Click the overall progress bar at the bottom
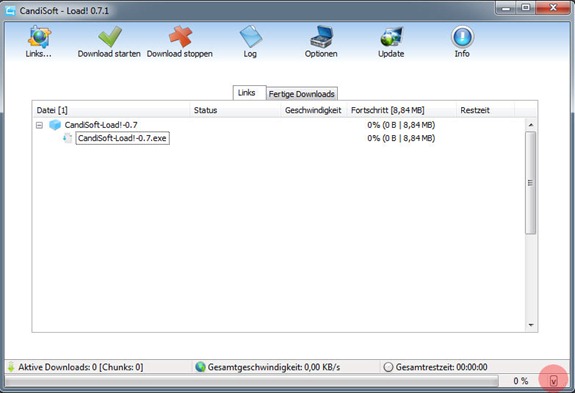Screen dimensions: 575x393 [252, 381]
